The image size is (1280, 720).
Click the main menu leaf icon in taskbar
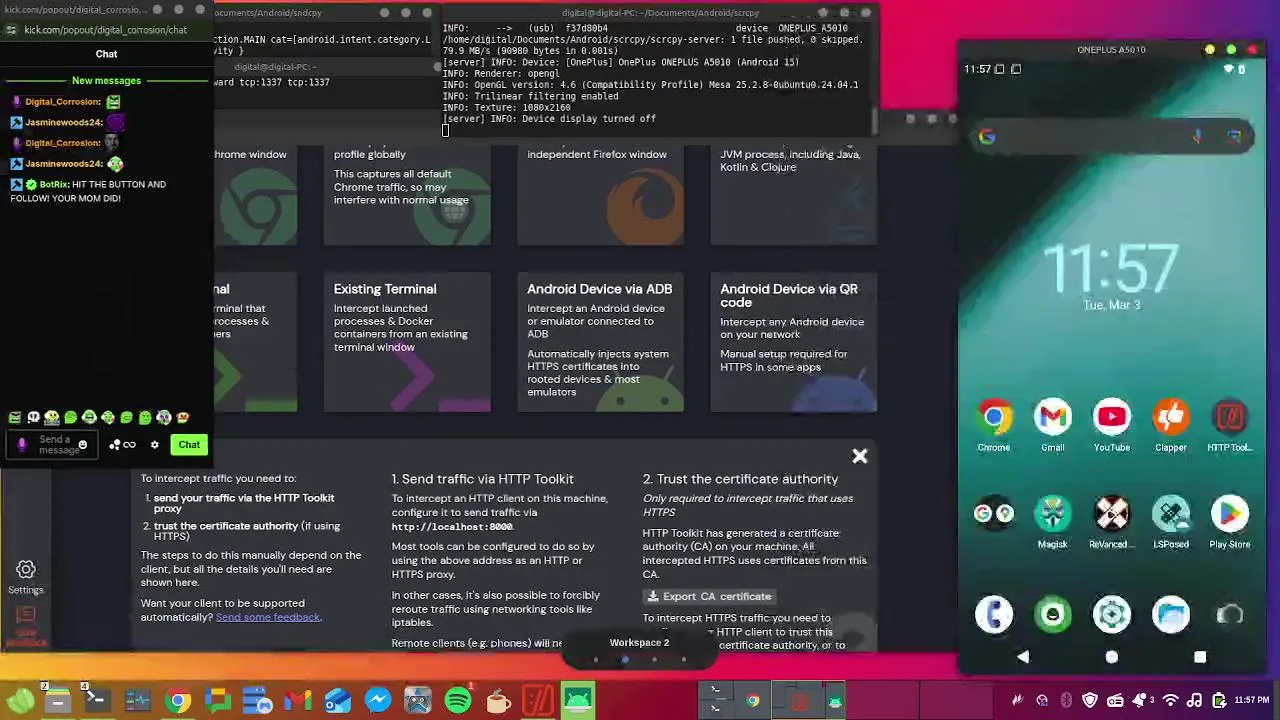[x=20, y=701]
